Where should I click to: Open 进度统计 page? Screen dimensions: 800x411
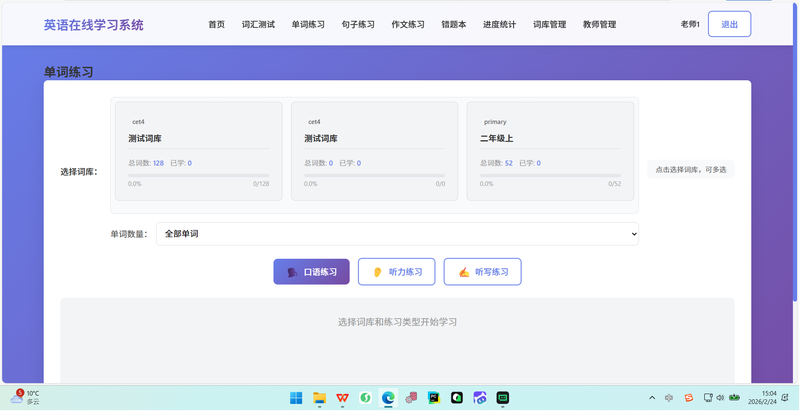(499, 24)
